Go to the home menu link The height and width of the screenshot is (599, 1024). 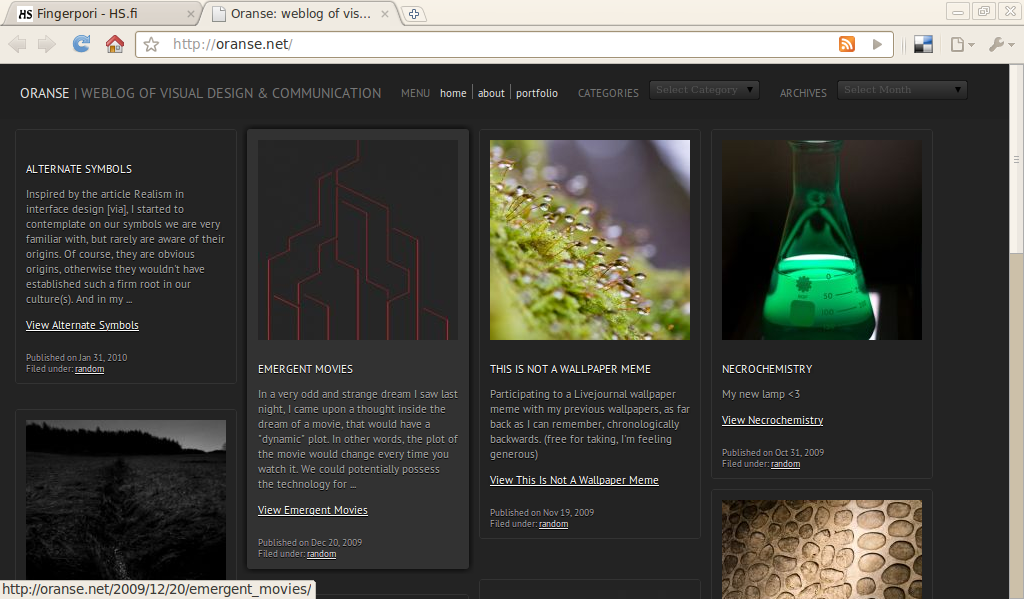click(453, 93)
